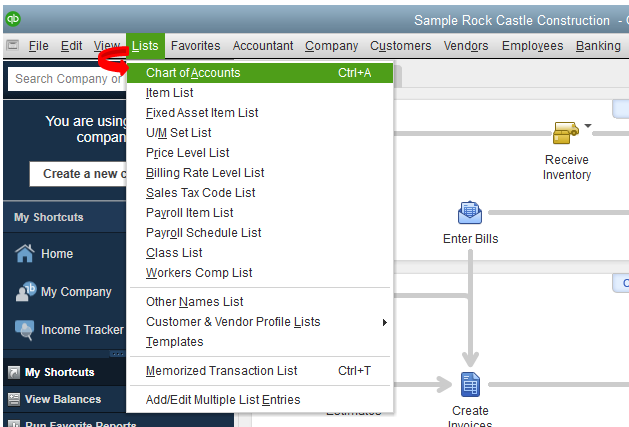Image resolution: width=629 pixels, height=427 pixels.
Task: Open Class List entry
Action: [x=260, y=253]
